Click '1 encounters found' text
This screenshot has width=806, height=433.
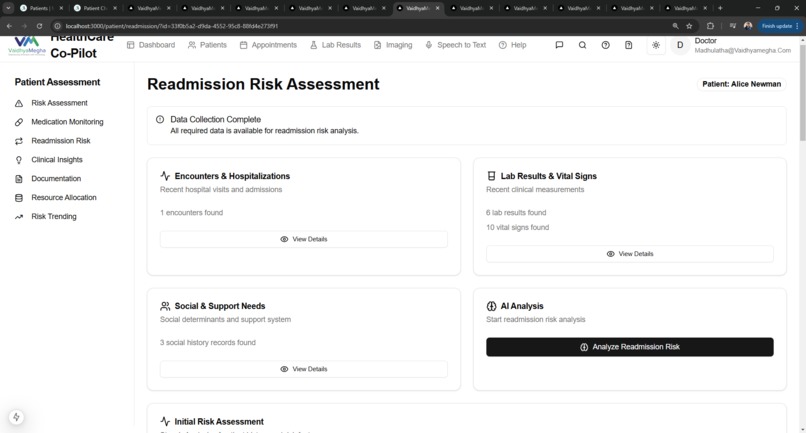[x=191, y=212]
